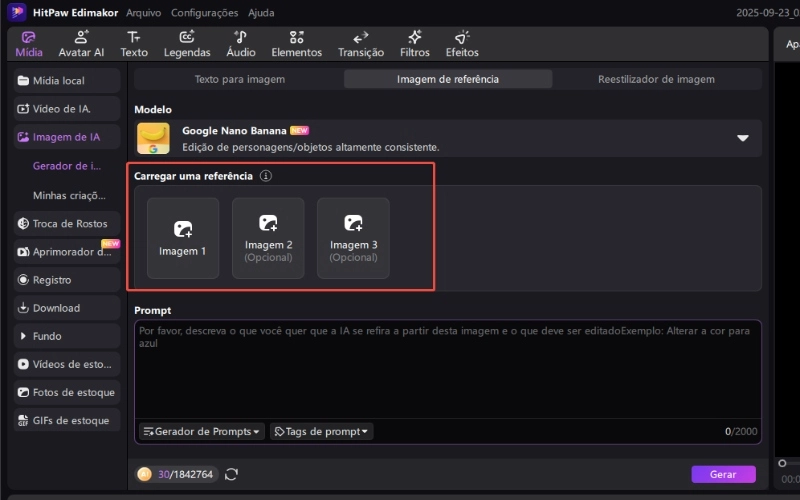Viewport: 800px width, 500px height.
Task: Open the Configurações menu
Action: tap(204, 13)
